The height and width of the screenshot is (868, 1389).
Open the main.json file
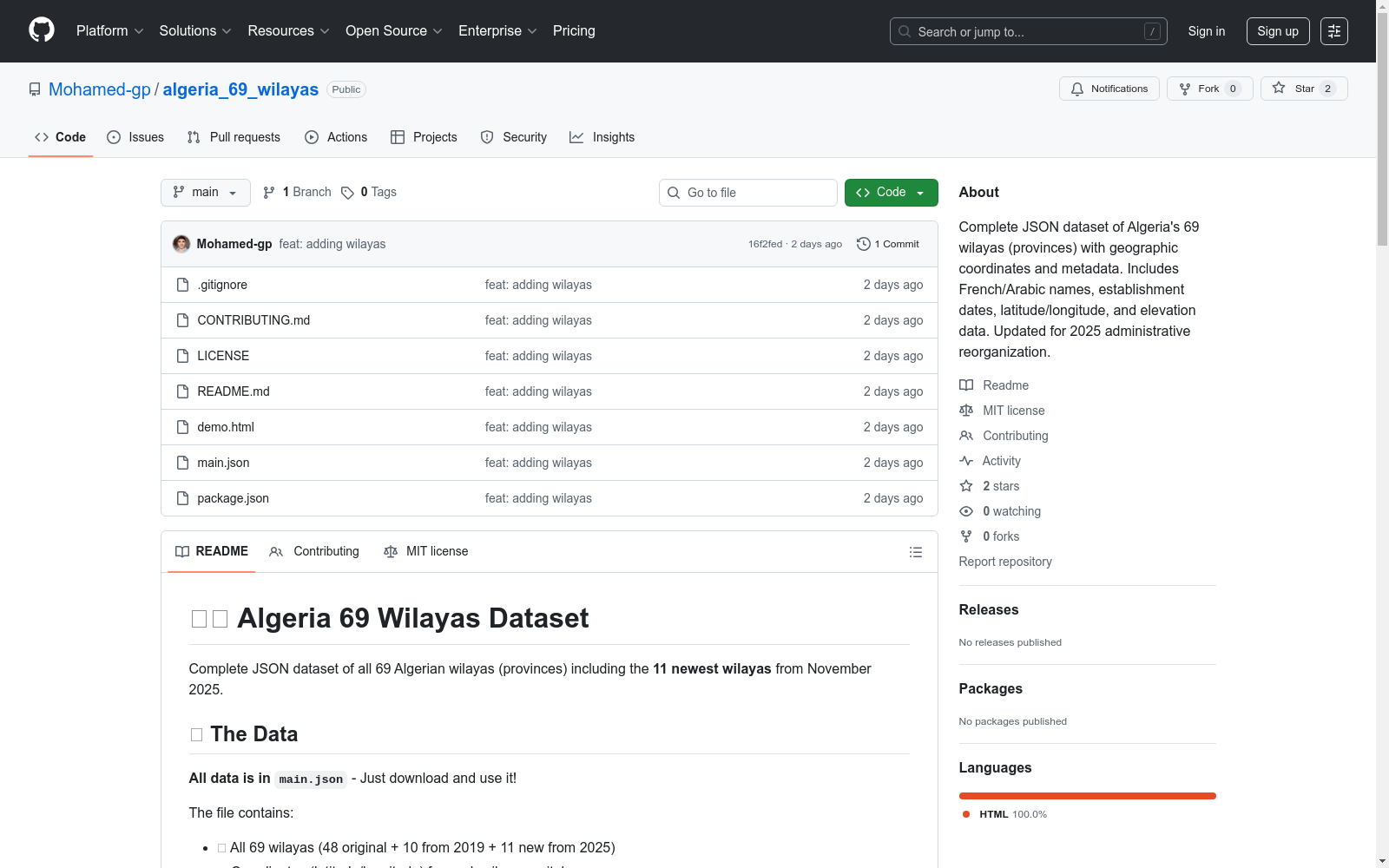(x=223, y=463)
